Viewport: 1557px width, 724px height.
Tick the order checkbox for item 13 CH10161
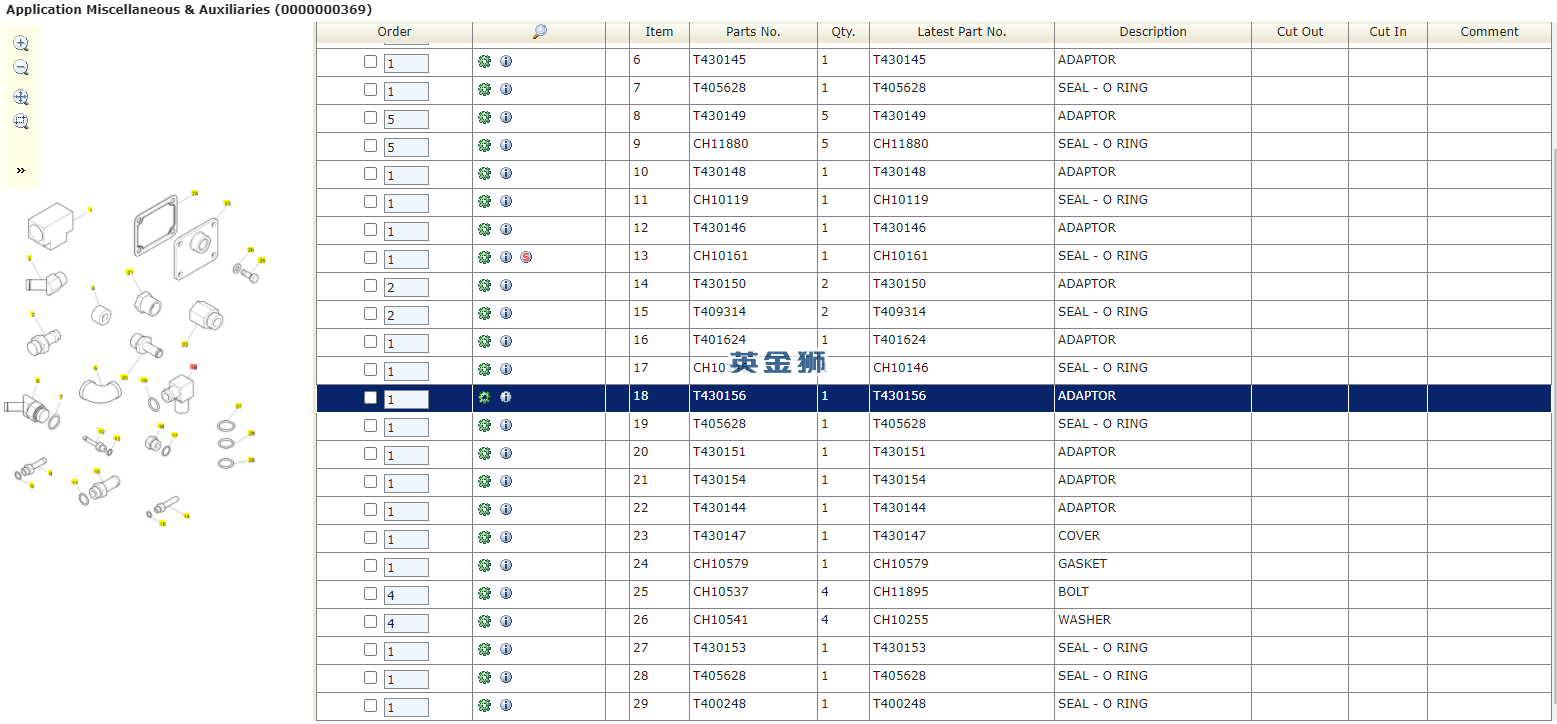[x=370, y=257]
